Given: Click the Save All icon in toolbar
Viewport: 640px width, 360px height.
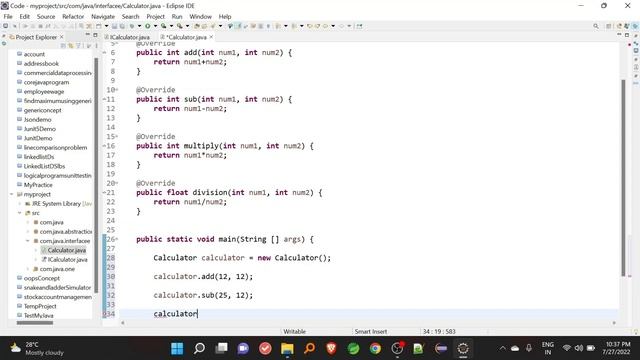Looking at the screenshot, I should pyautogui.click(x=122, y=26).
